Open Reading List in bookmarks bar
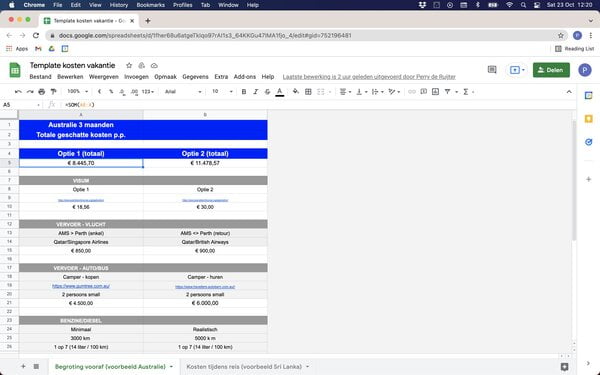The height and width of the screenshot is (375, 600). (574, 49)
